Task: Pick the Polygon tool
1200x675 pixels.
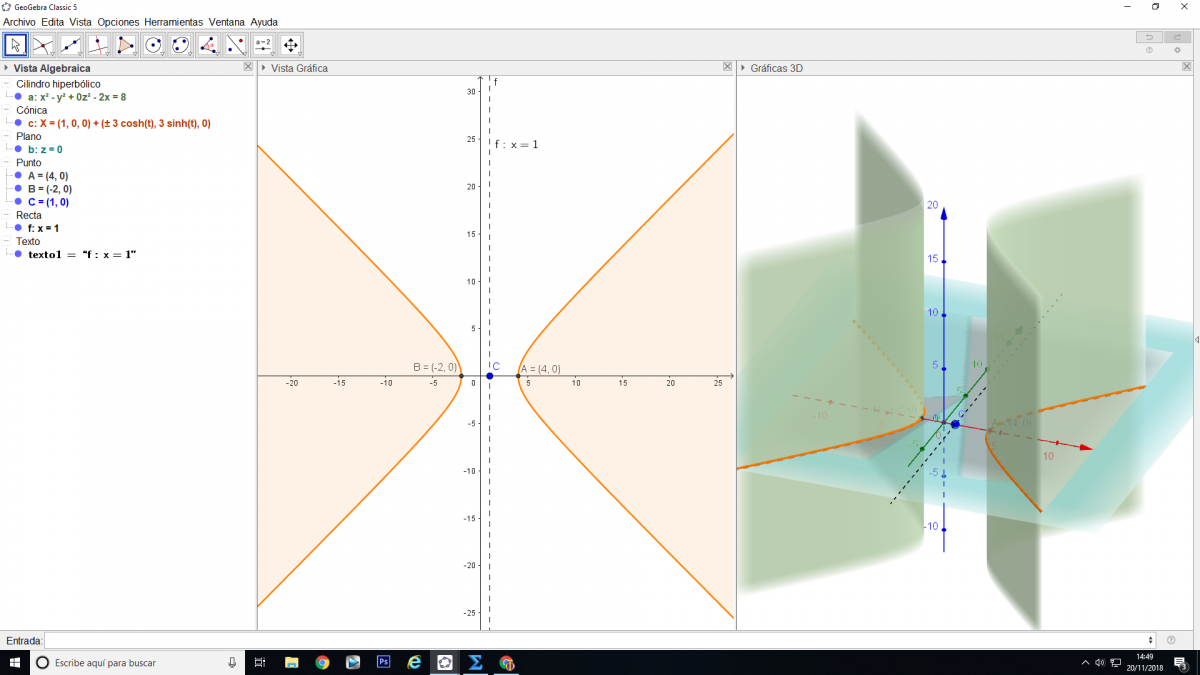Action: pyautogui.click(x=126, y=45)
